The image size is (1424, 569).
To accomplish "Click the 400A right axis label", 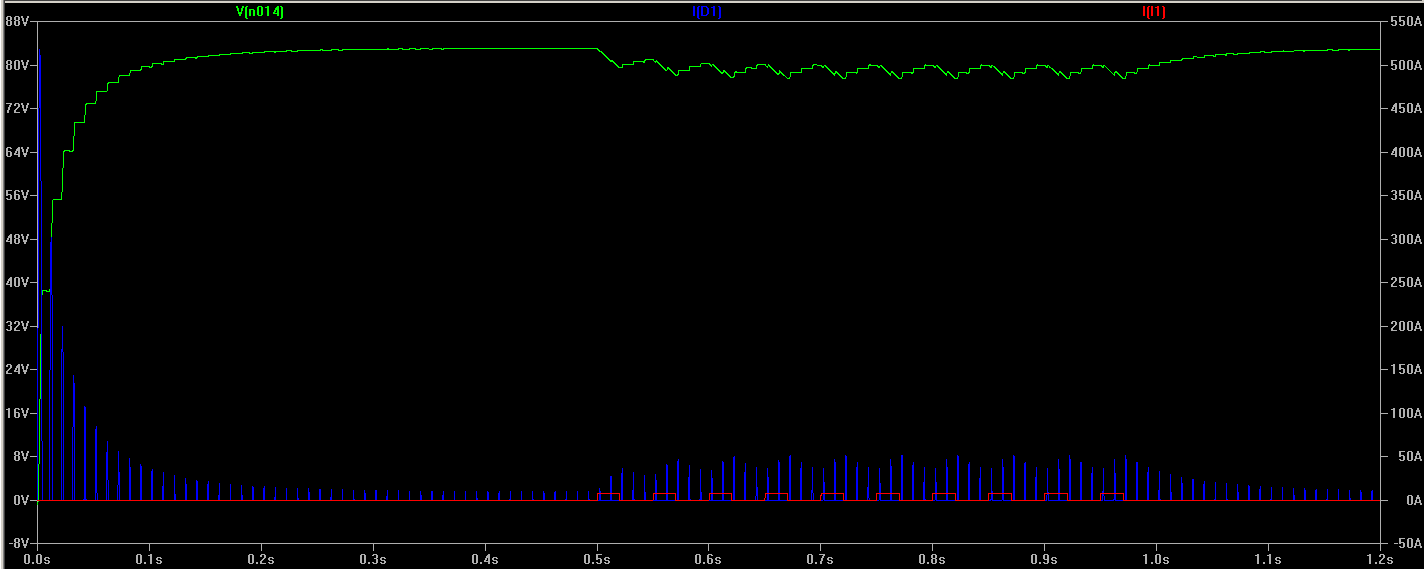I will (x=1405, y=152).
